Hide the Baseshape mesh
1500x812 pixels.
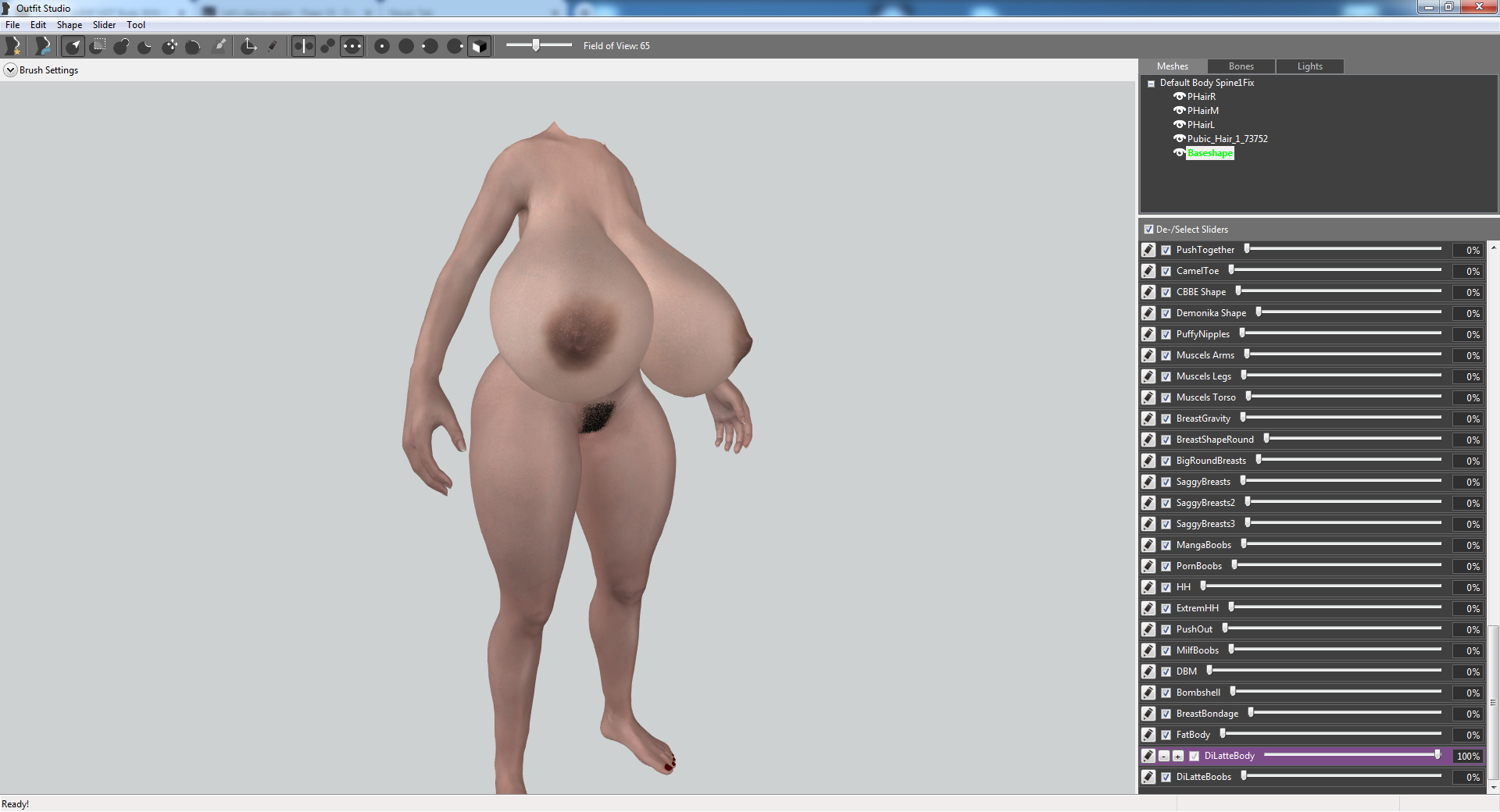pos(1180,153)
